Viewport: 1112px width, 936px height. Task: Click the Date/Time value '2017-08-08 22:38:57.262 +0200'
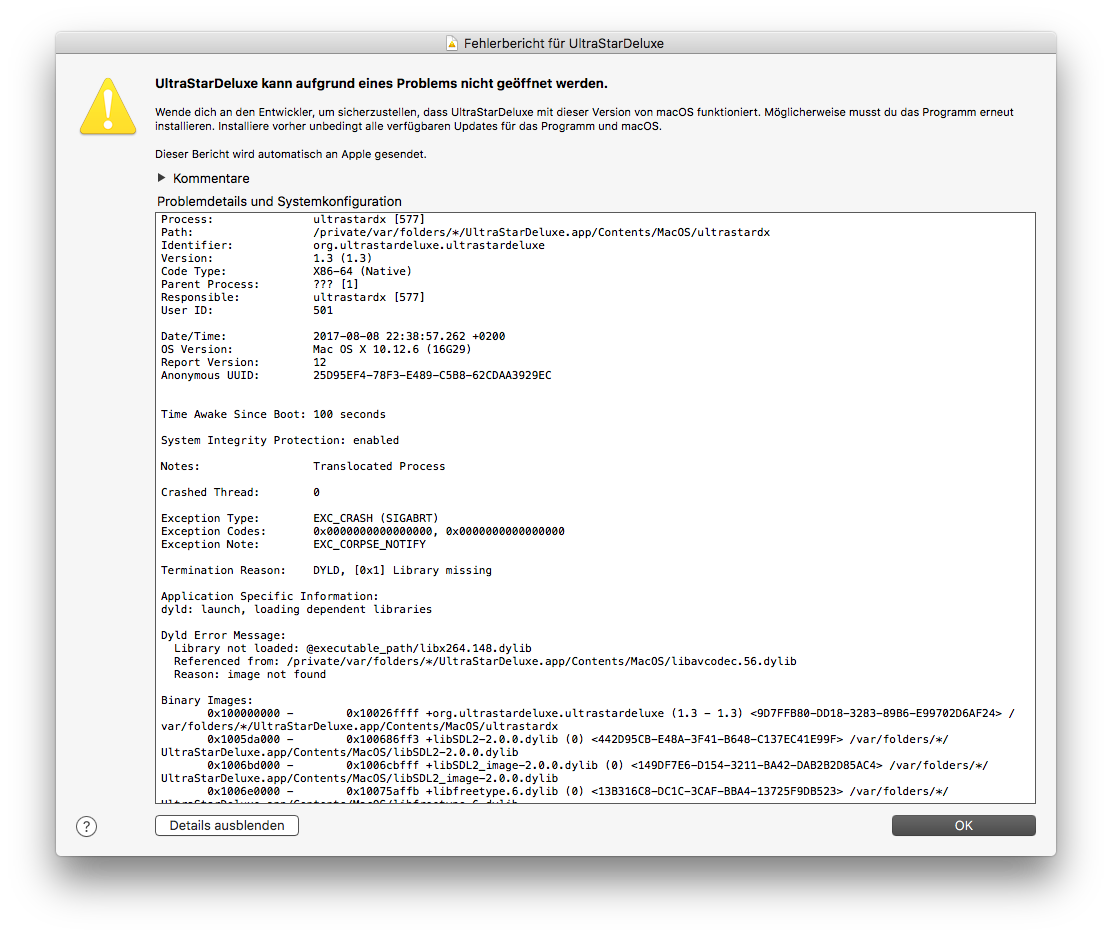click(x=409, y=336)
